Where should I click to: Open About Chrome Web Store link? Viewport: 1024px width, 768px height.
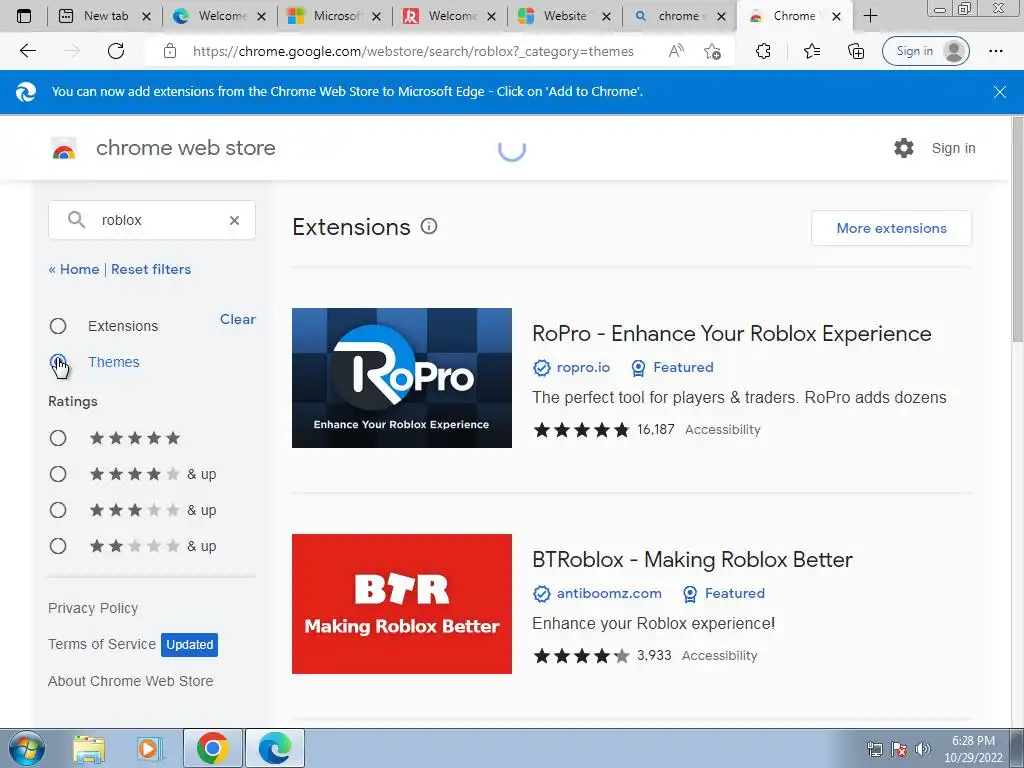click(x=131, y=681)
